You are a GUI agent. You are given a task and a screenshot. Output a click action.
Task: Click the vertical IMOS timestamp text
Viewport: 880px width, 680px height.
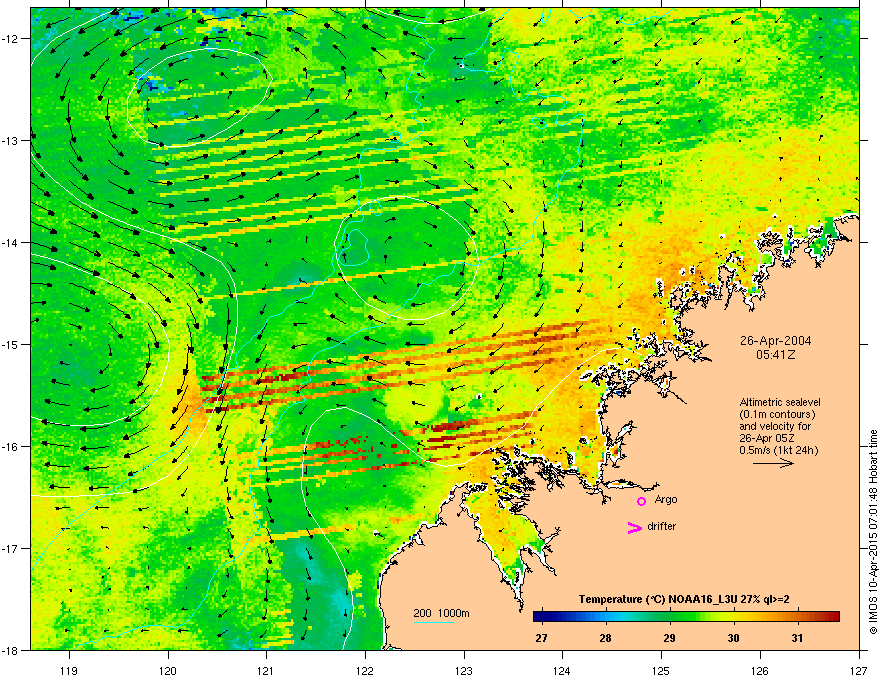coord(873,532)
